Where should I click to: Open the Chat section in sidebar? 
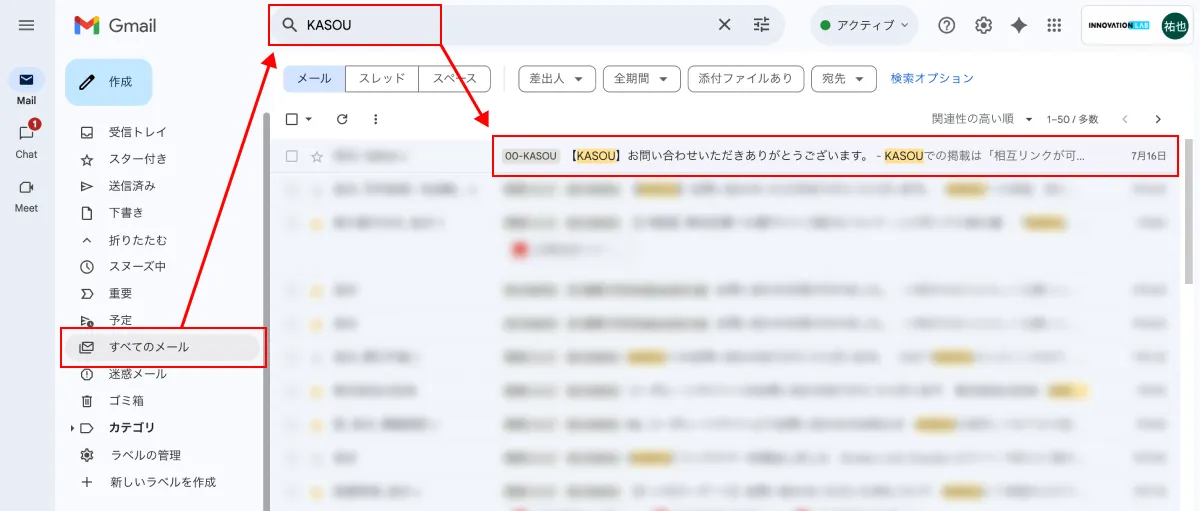pyautogui.click(x=27, y=140)
